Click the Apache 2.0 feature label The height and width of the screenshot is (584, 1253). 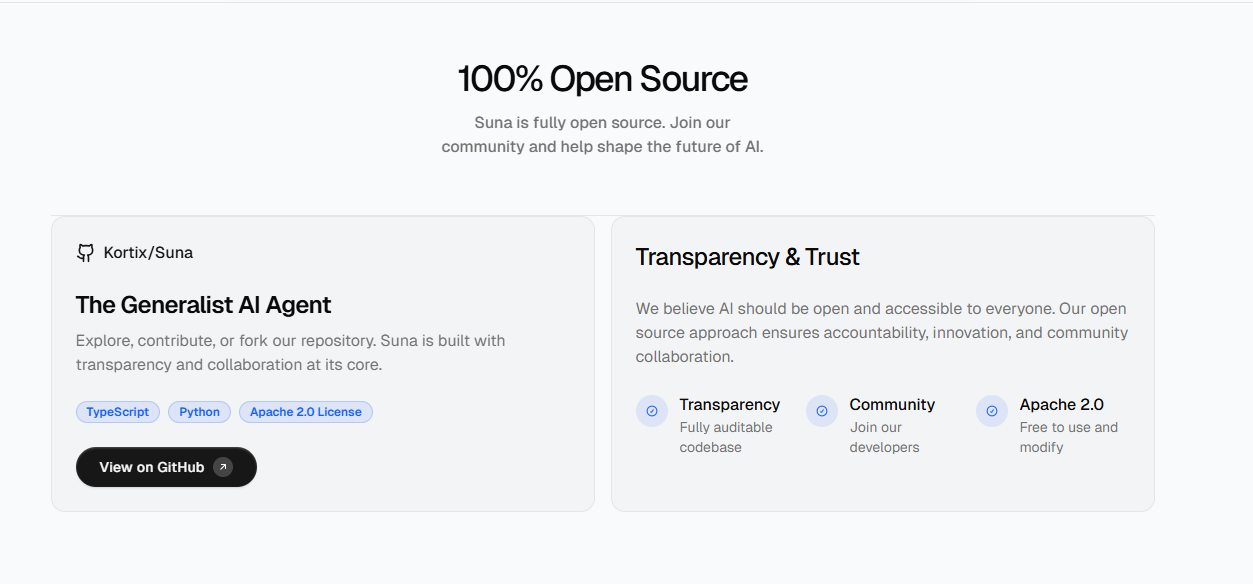coord(1062,405)
